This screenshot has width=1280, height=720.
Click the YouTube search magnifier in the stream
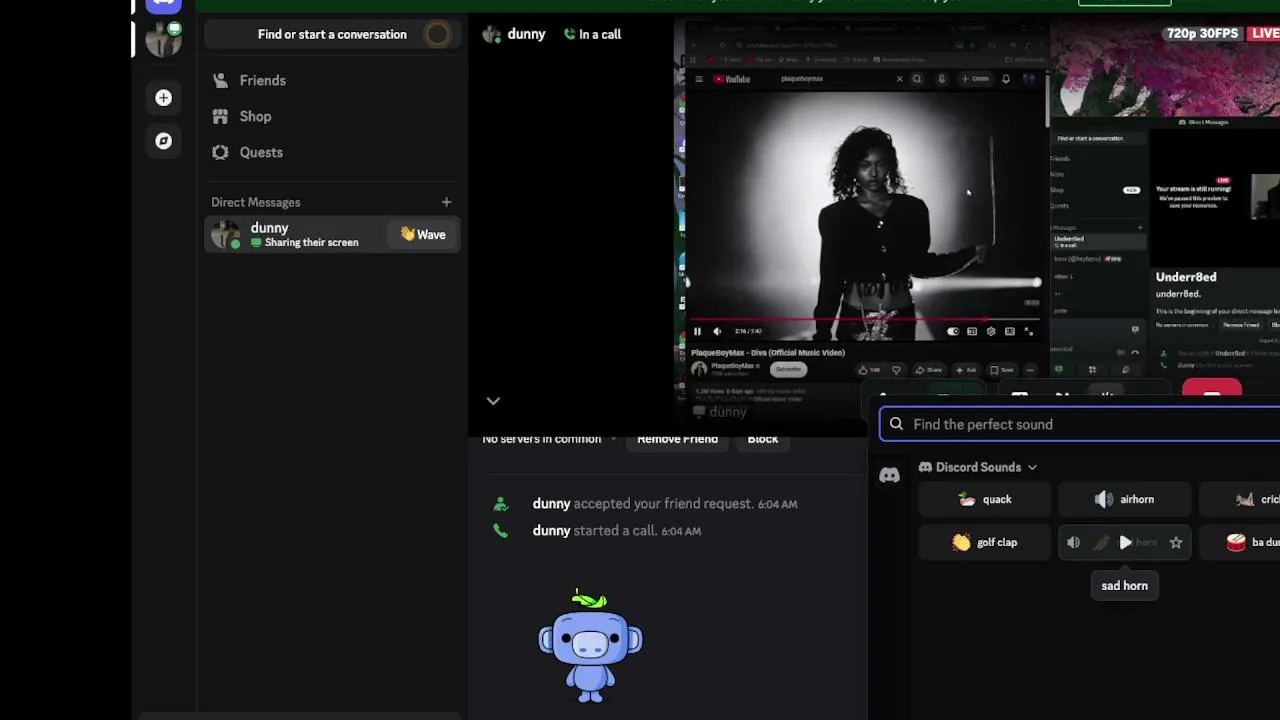coord(916,79)
